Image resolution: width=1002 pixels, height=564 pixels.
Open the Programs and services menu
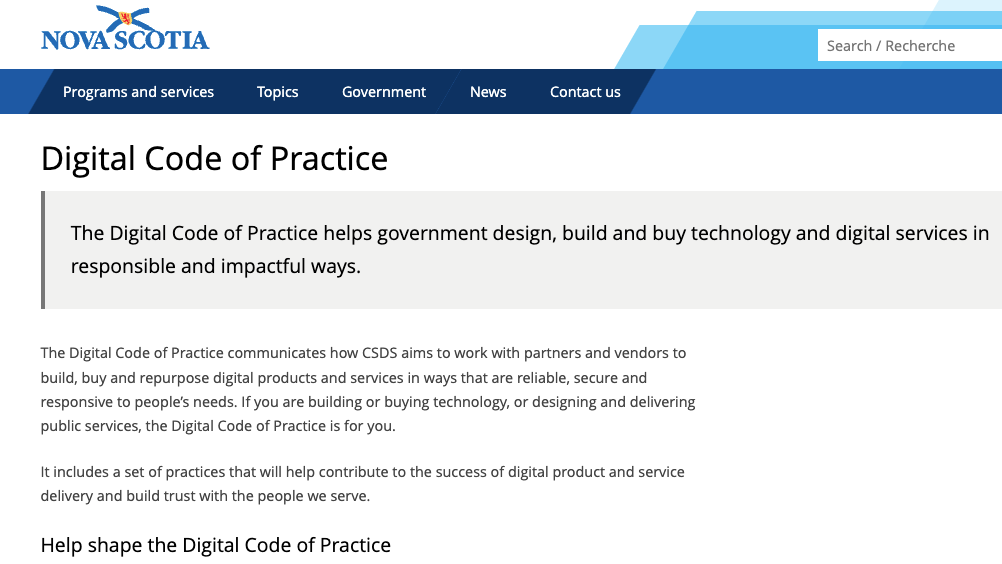pyautogui.click(x=138, y=92)
